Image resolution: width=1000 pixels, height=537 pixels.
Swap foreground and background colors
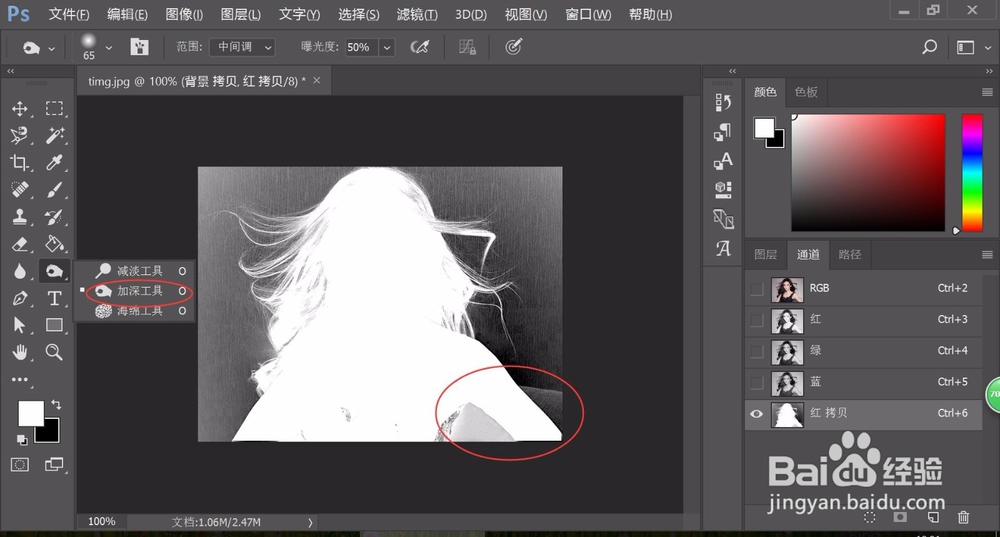56,404
